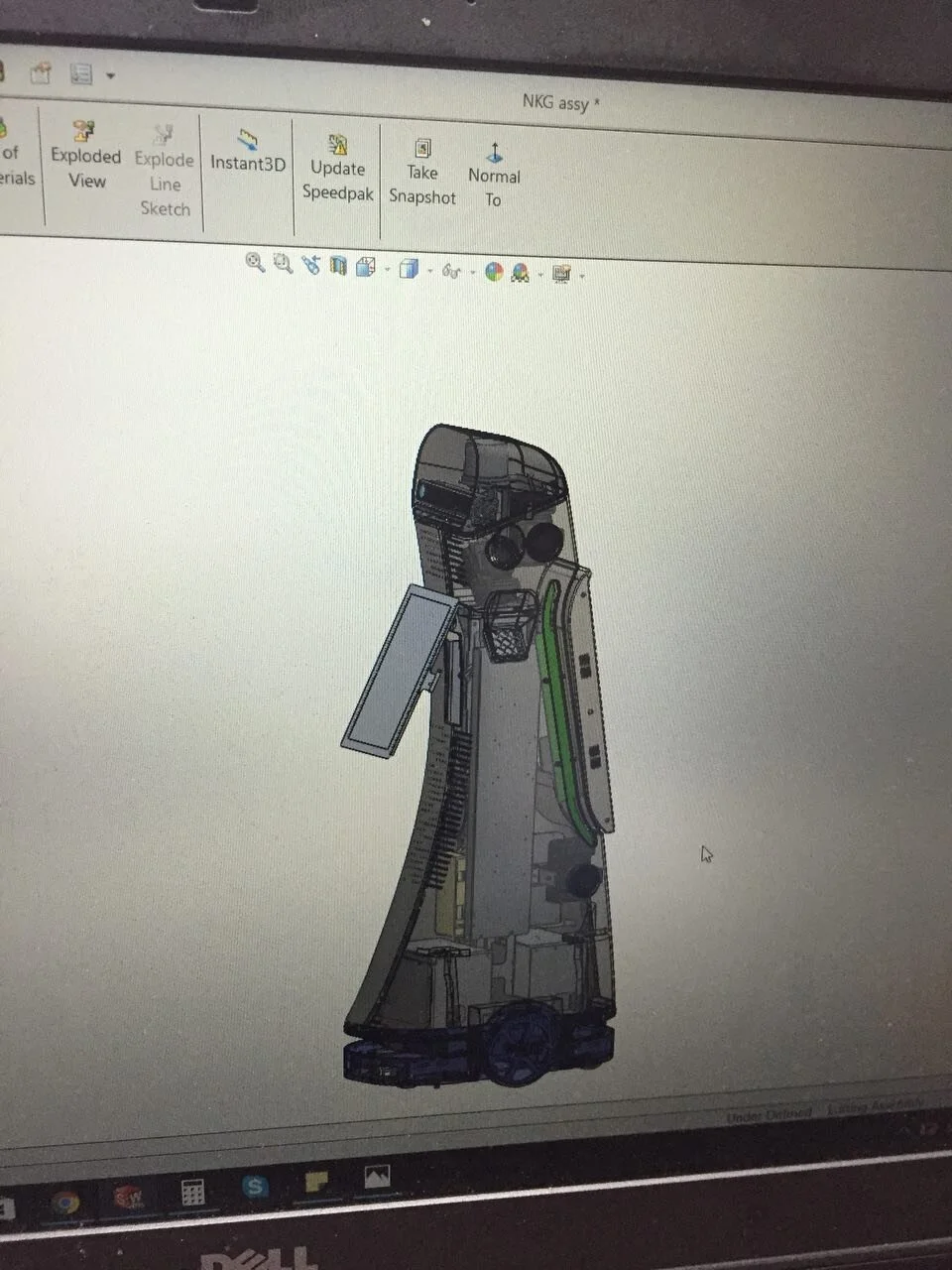The image size is (952, 1270).
Task: Click the clipboard icon in quick access bar
Action: (x=41, y=72)
